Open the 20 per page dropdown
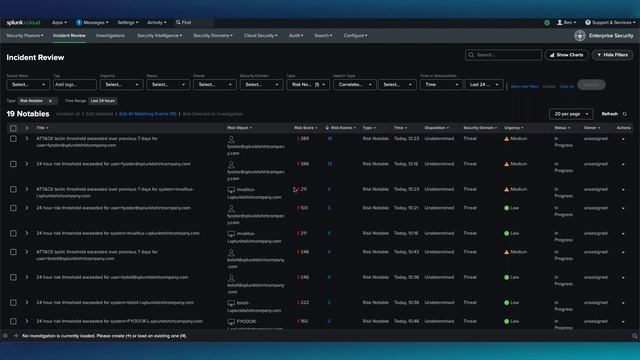Image resolution: width=640 pixels, height=360 pixels. [571, 114]
